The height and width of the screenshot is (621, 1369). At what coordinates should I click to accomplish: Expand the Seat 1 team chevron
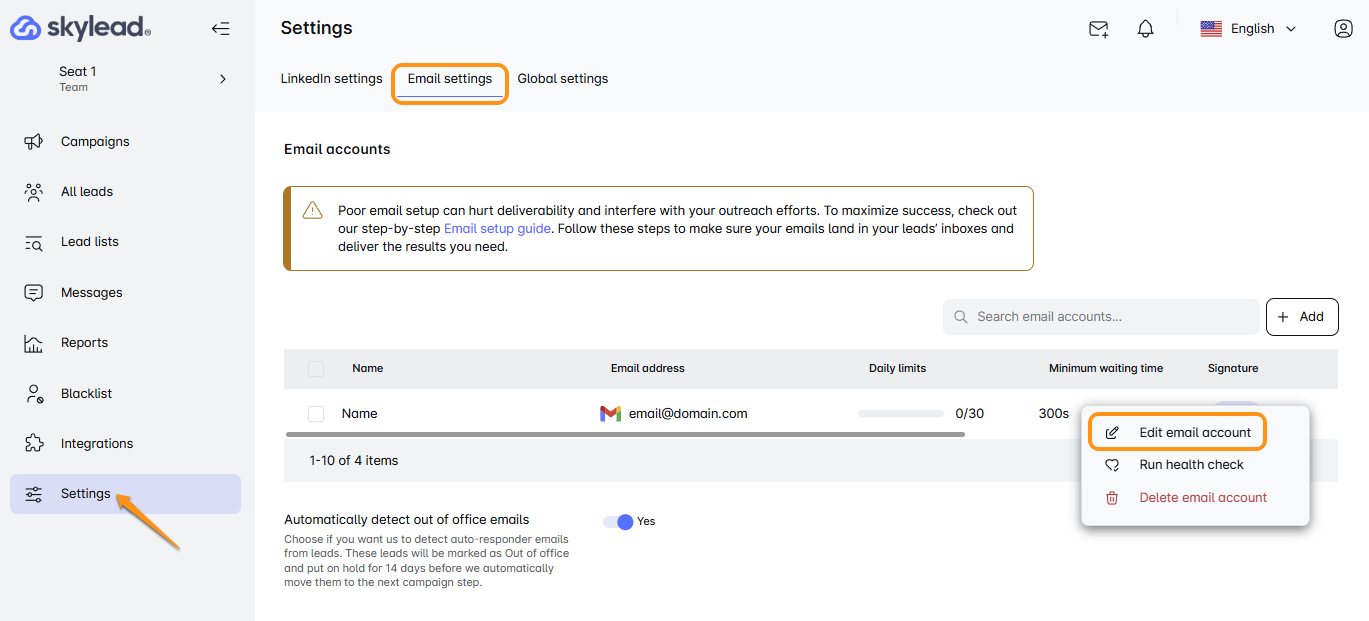pyautogui.click(x=223, y=79)
